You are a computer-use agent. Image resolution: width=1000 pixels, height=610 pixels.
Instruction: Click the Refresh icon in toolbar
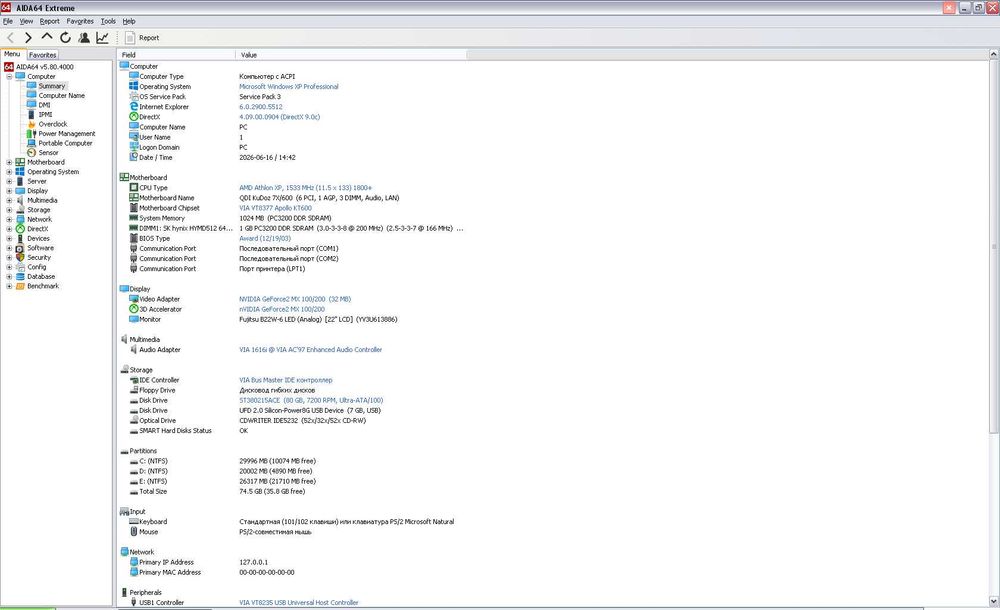click(65, 38)
